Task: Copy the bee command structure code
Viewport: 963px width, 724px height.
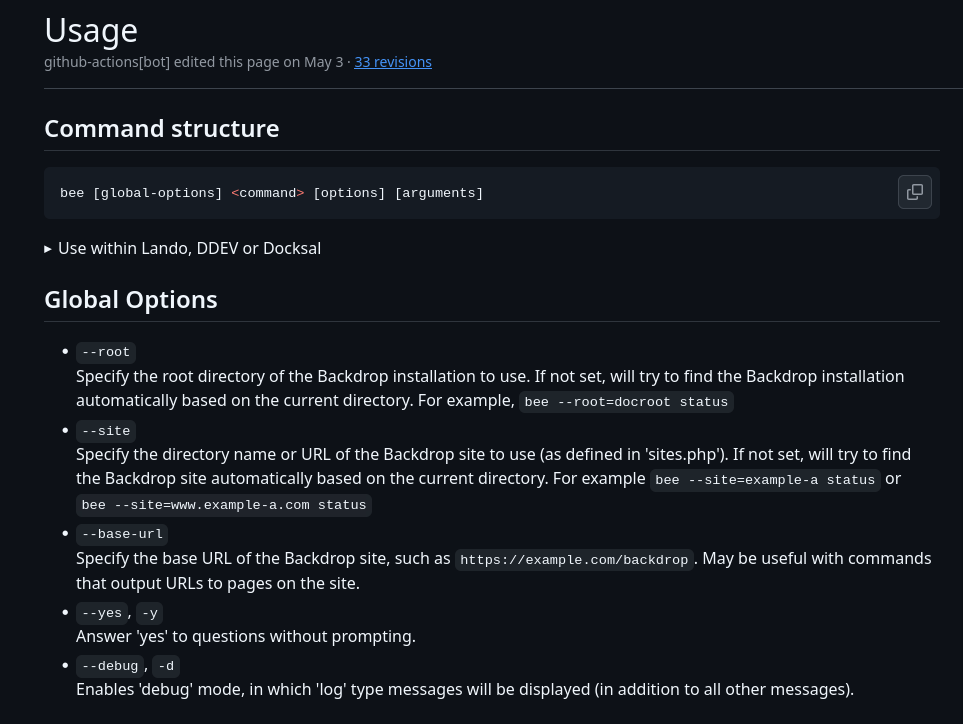Action: coord(914,192)
